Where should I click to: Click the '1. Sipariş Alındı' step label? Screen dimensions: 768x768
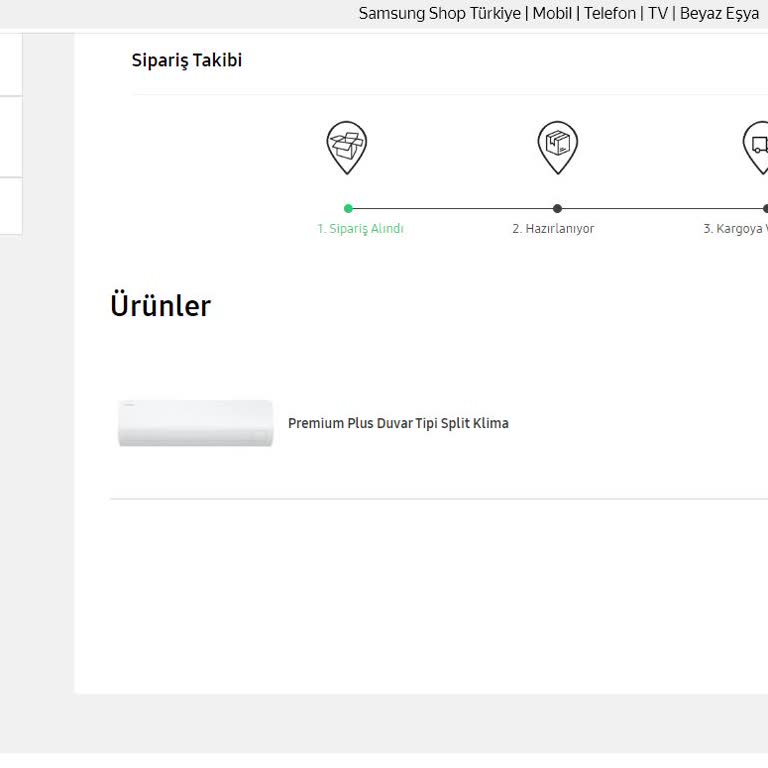(x=360, y=229)
